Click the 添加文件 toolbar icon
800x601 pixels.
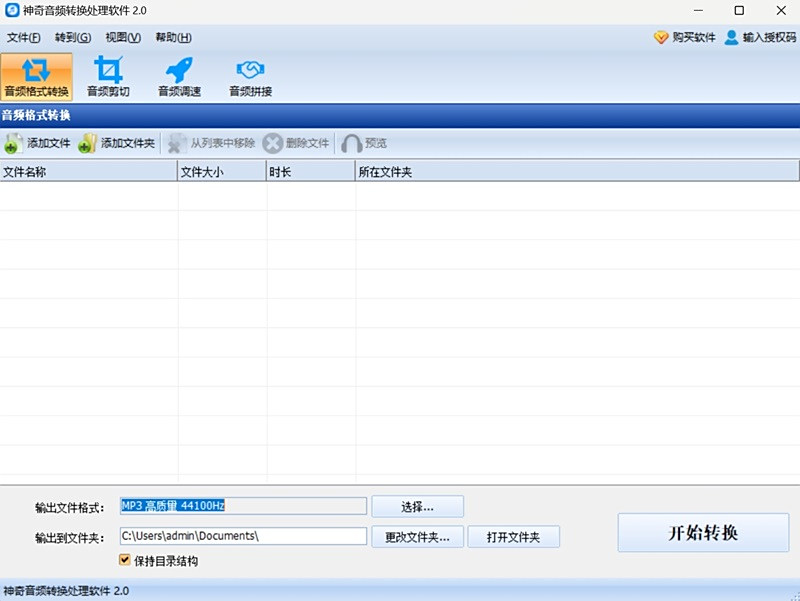pyautogui.click(x=13, y=143)
